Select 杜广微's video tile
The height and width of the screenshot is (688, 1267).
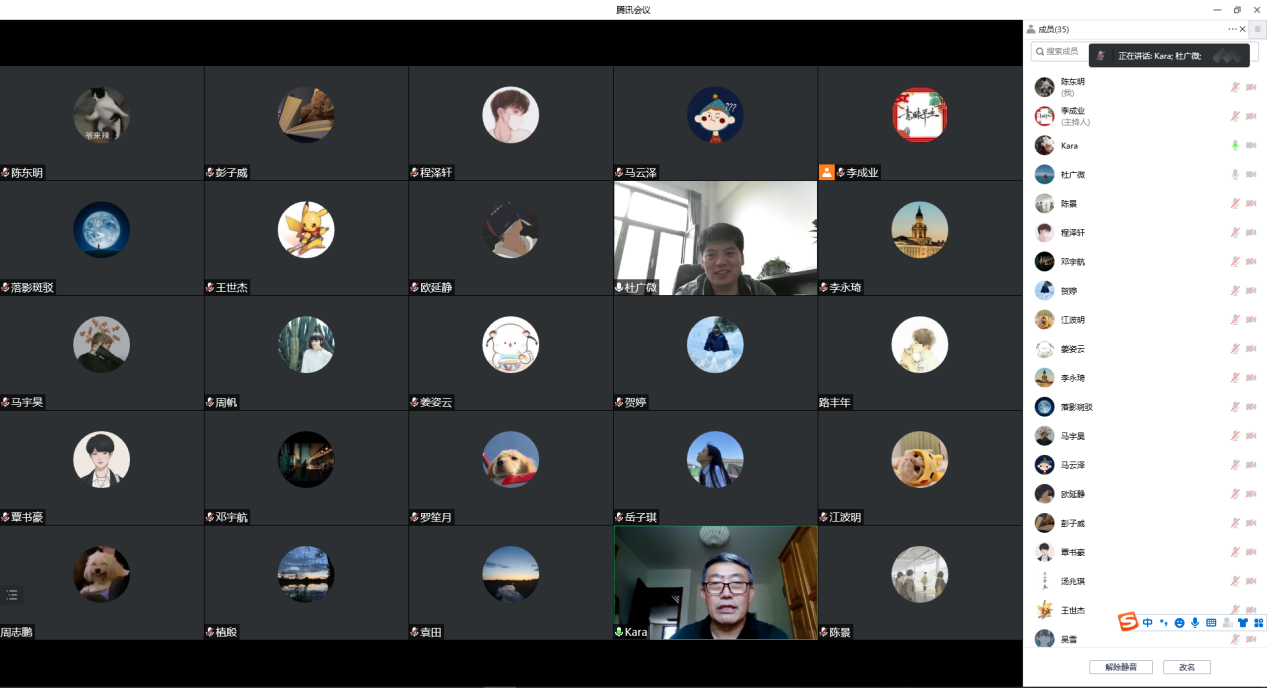click(715, 238)
